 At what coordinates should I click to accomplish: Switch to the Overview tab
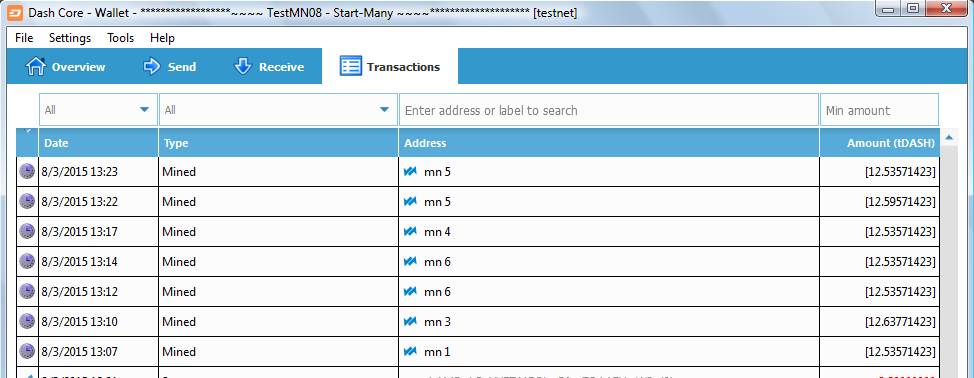[65, 66]
